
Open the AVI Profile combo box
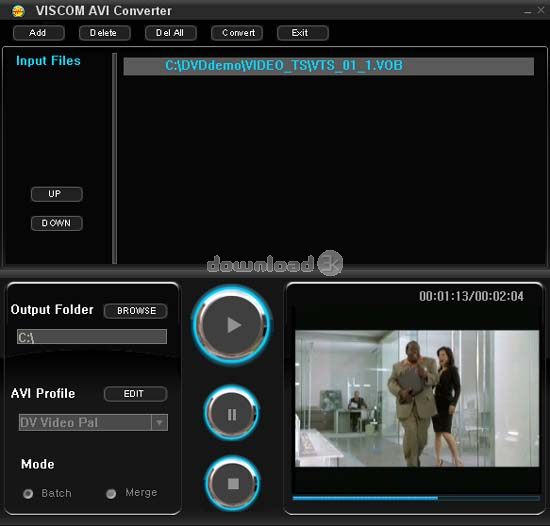coord(93,423)
